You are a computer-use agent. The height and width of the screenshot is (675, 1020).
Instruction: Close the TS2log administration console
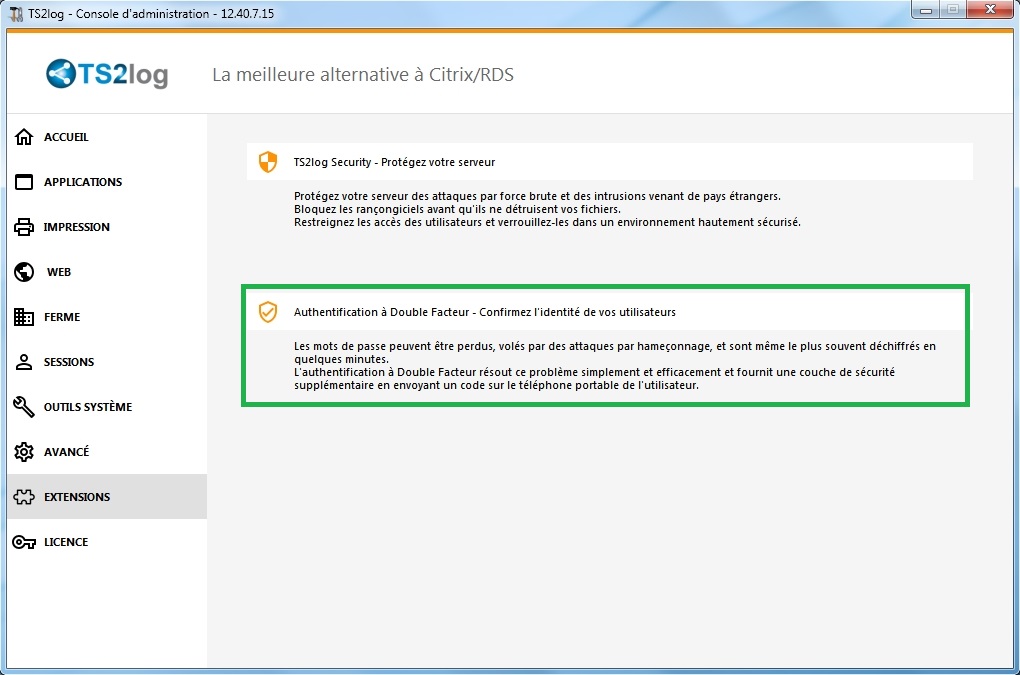(x=991, y=10)
